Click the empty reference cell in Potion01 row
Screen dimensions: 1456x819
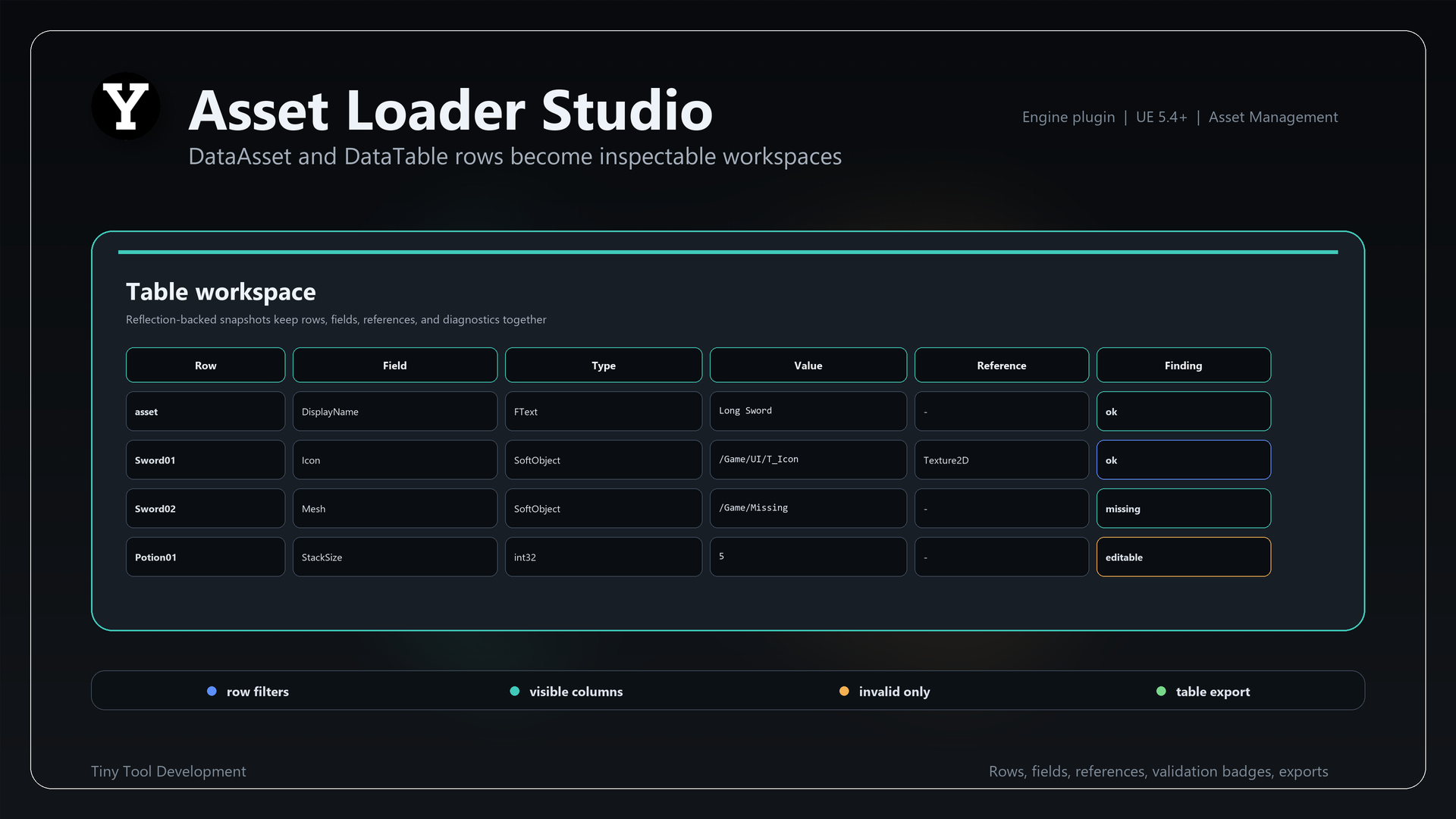click(x=1002, y=557)
